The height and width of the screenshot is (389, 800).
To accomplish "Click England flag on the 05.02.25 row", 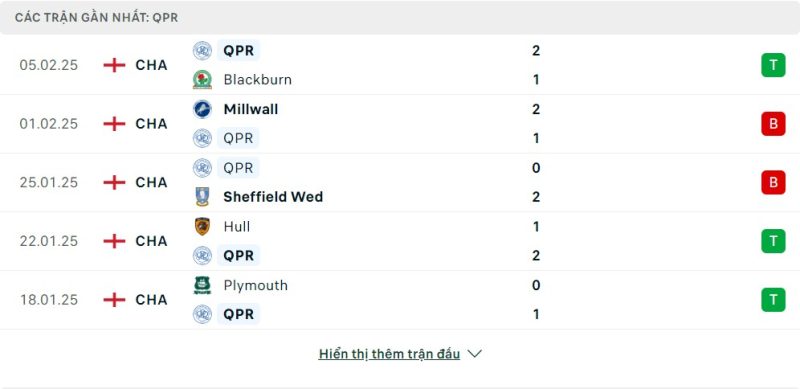I will (114, 65).
